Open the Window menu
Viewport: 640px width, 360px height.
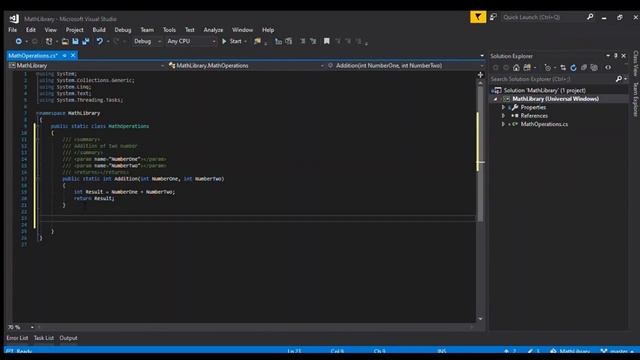242,30
